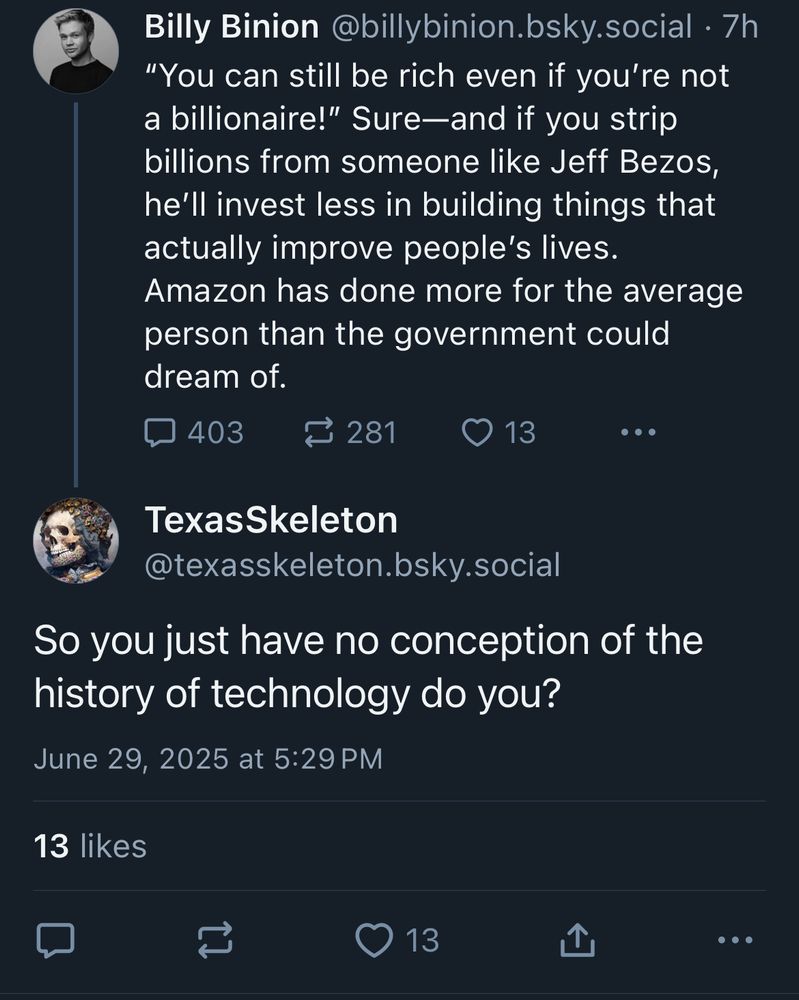Image resolution: width=799 pixels, height=1000 pixels.
Task: Visit @billybinion.bsky.social handle
Action: coord(509,27)
